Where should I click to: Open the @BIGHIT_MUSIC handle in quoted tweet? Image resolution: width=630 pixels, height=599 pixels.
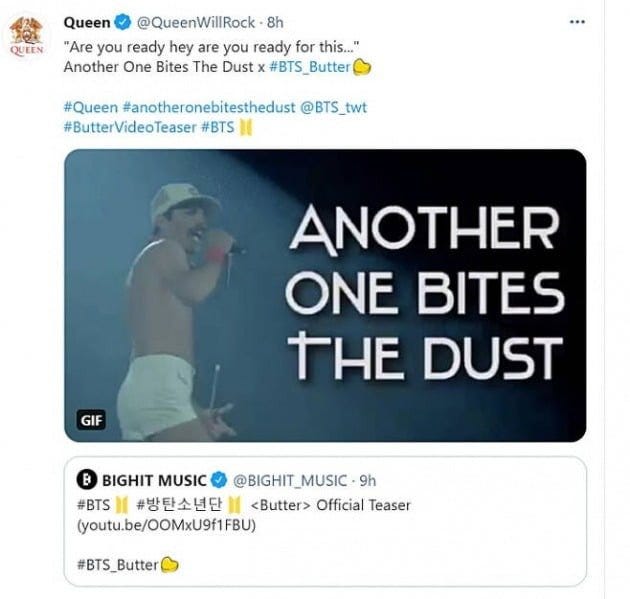pyautogui.click(x=290, y=480)
